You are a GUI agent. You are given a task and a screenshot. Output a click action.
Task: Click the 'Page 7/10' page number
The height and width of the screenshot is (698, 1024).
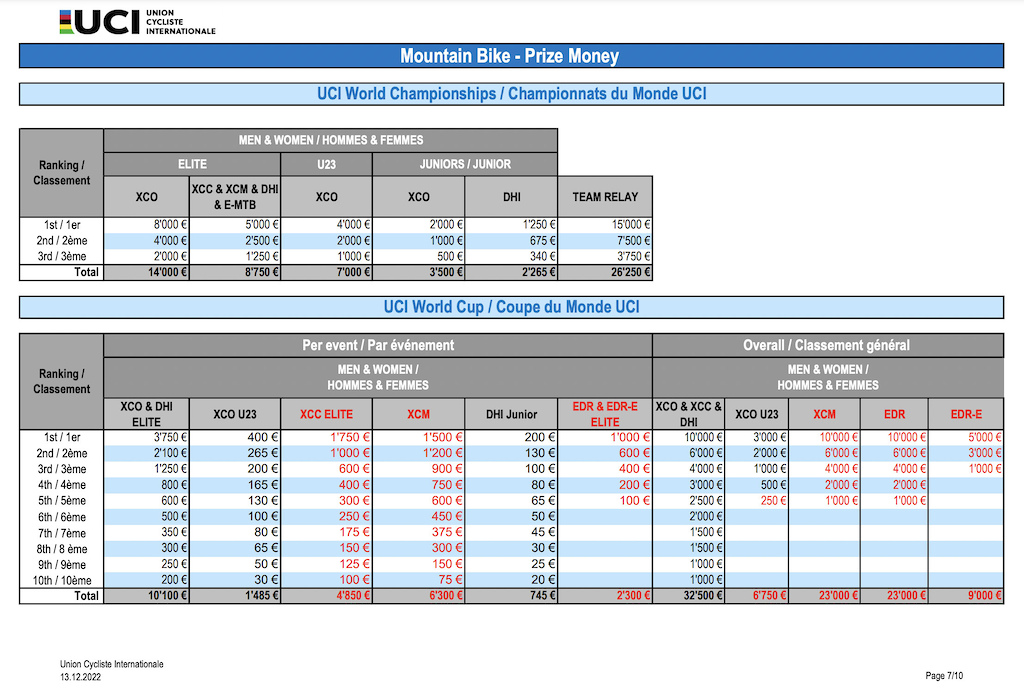tap(944, 676)
